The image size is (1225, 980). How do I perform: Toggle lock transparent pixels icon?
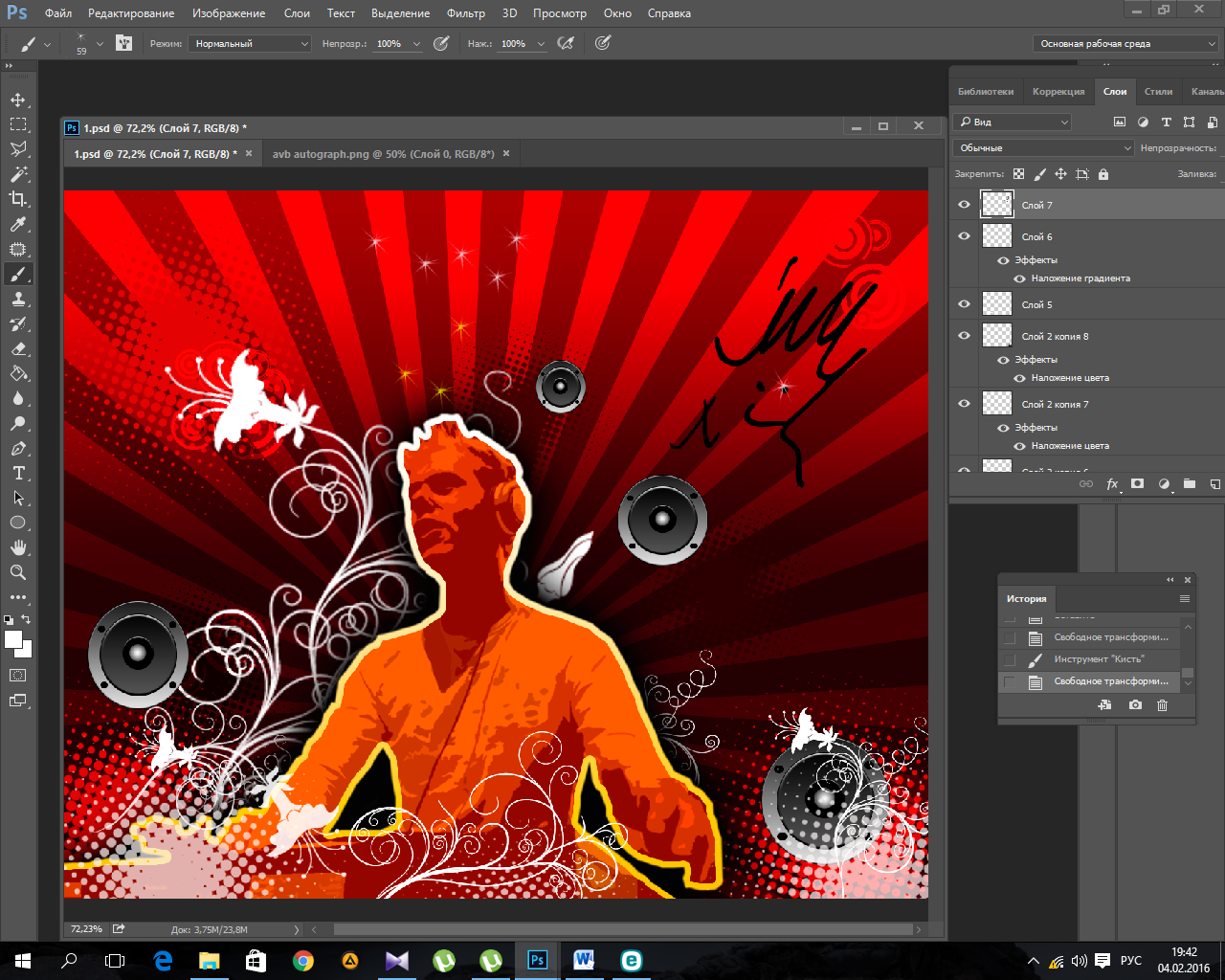1018,174
